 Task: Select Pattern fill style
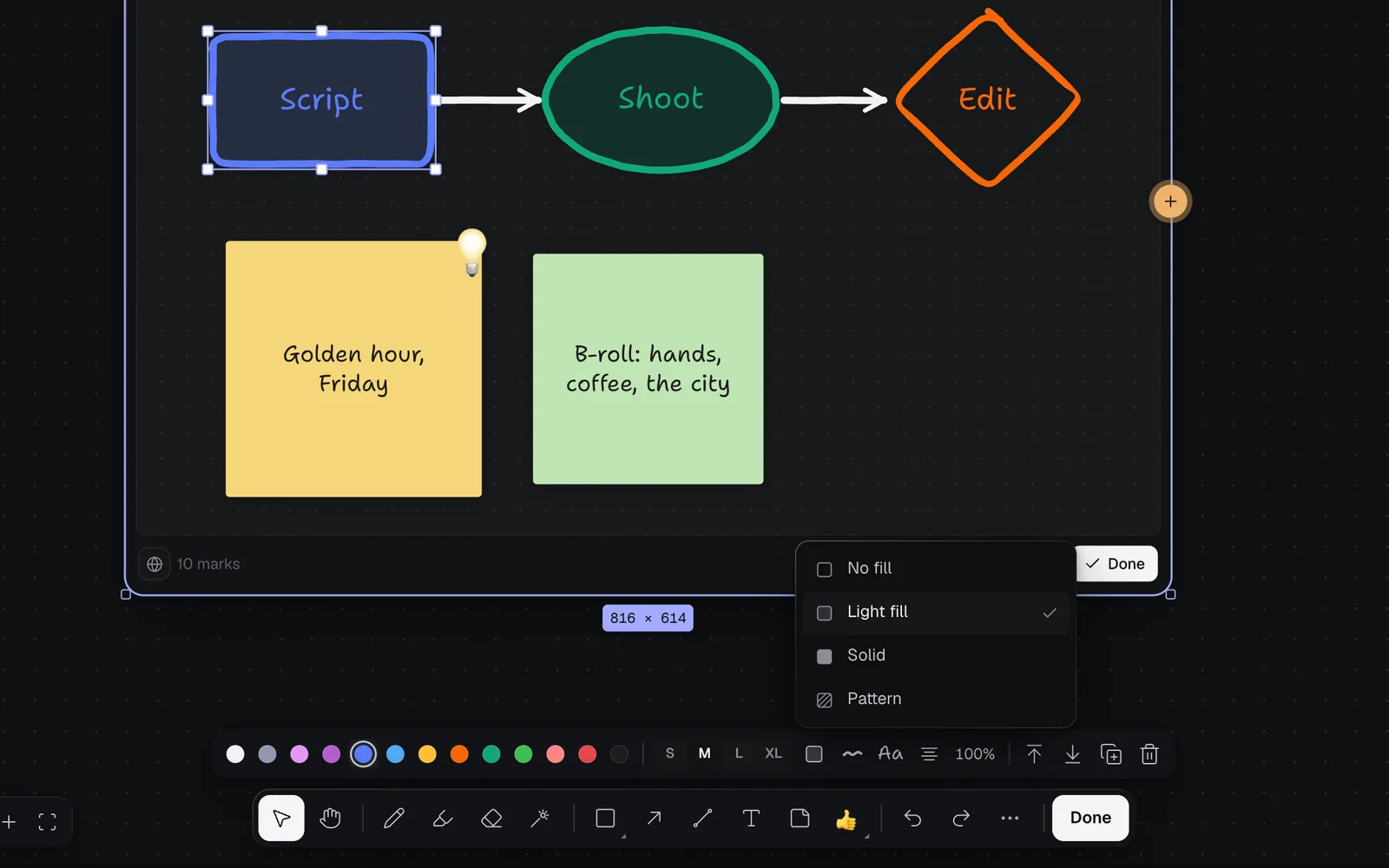(936, 700)
